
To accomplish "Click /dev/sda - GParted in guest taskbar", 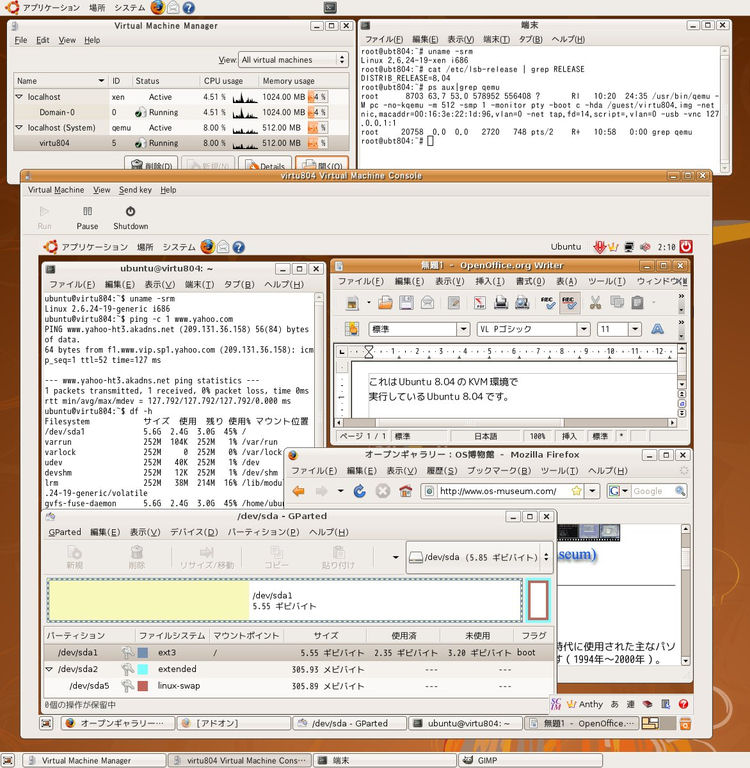I will [x=349, y=723].
